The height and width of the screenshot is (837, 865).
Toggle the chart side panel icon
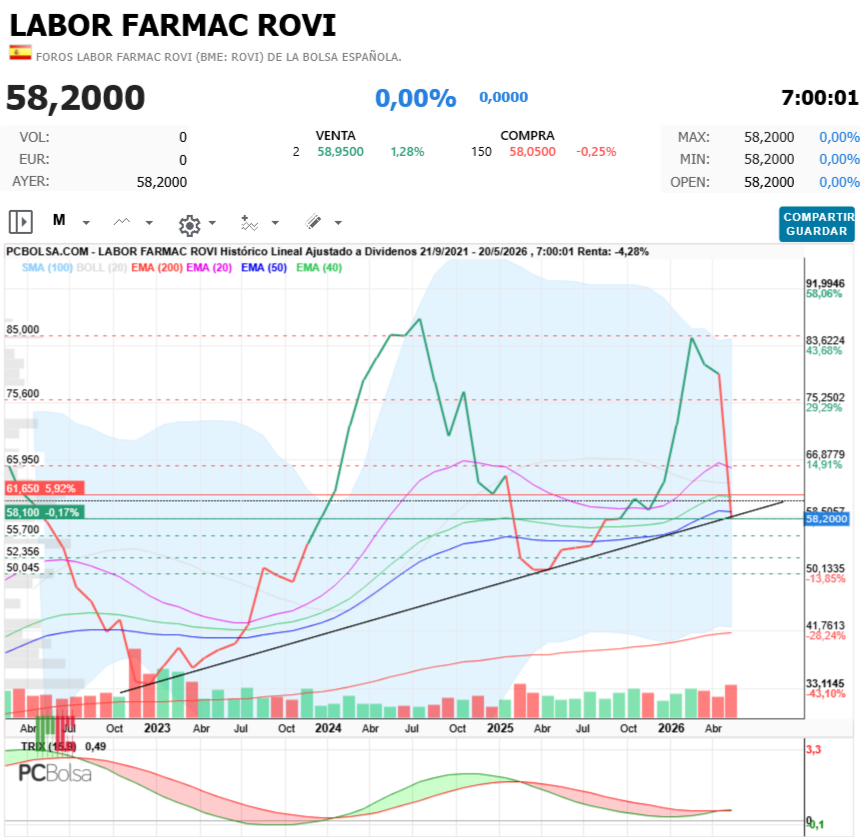tap(21, 222)
